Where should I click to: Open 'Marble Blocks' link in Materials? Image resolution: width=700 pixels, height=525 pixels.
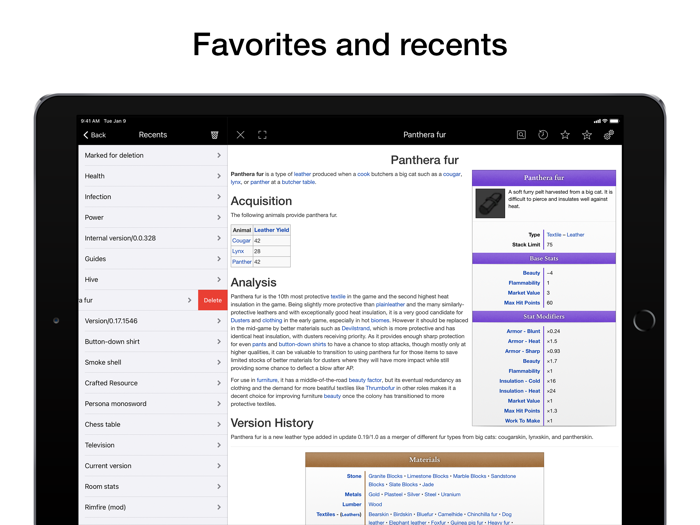pyautogui.click(x=469, y=476)
